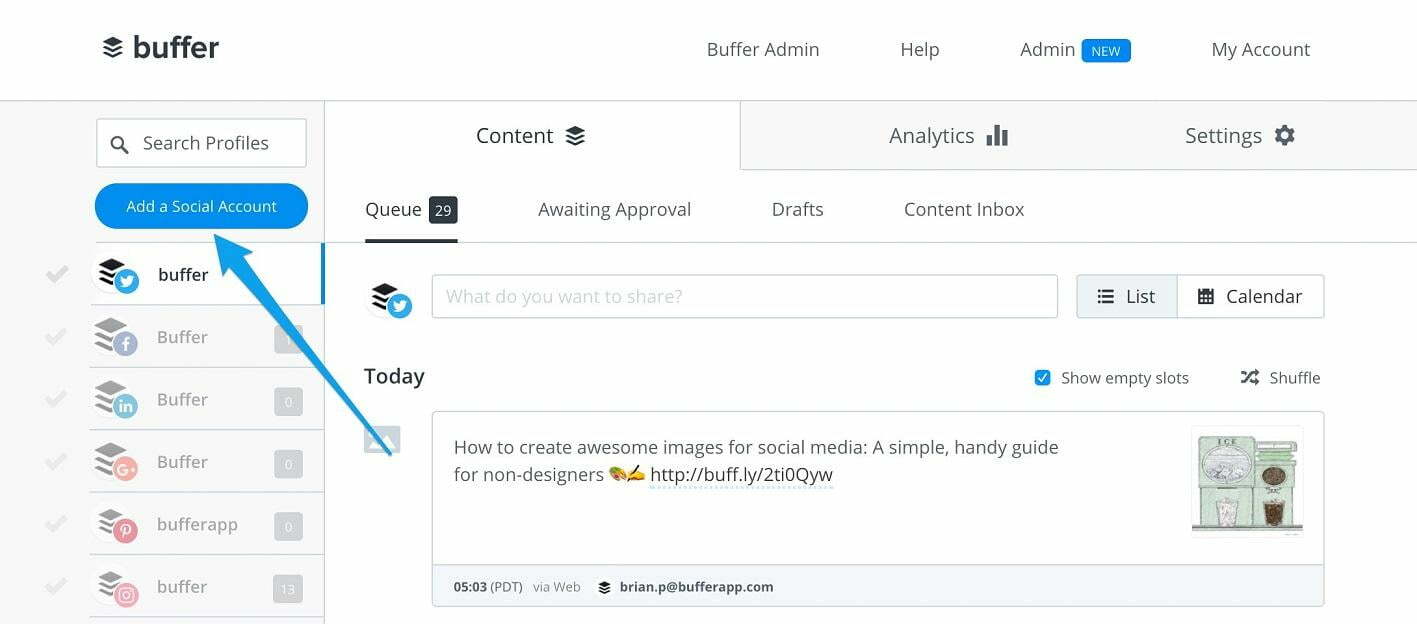Image resolution: width=1417 pixels, height=624 pixels.
Task: Toggle the checkmark beside the Twitter profile
Action: 56,273
